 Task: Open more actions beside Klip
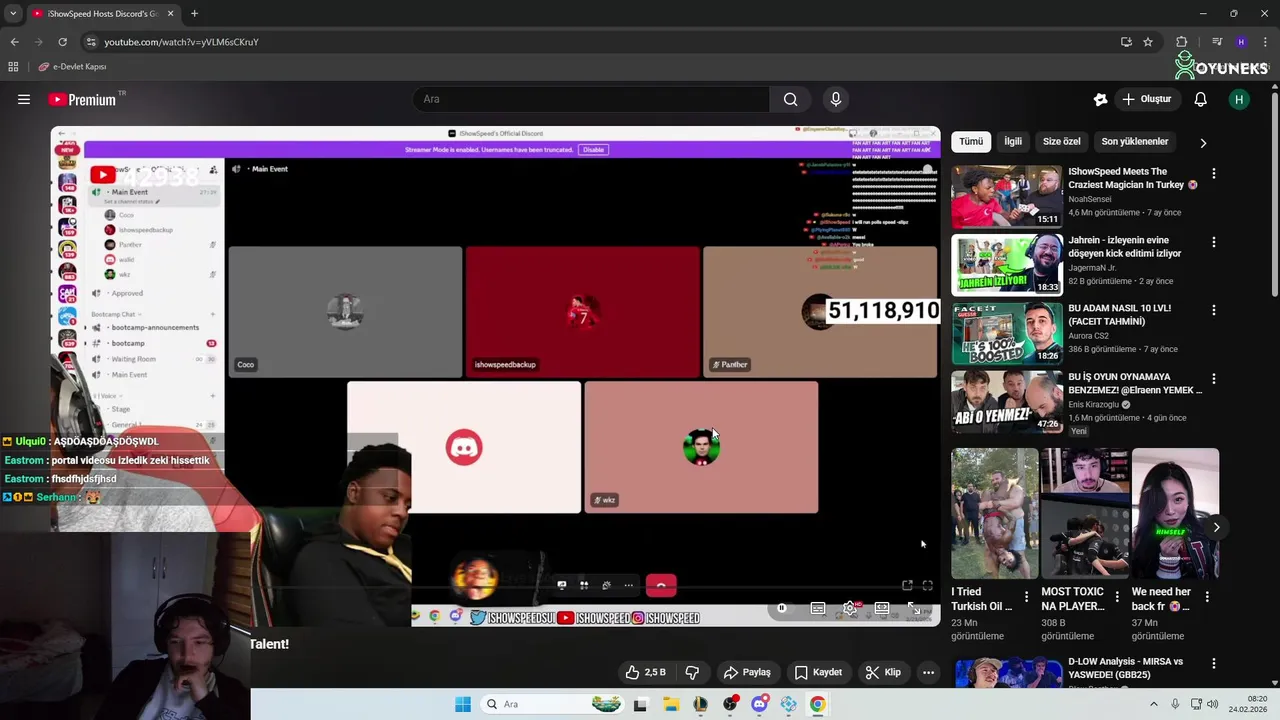click(928, 672)
